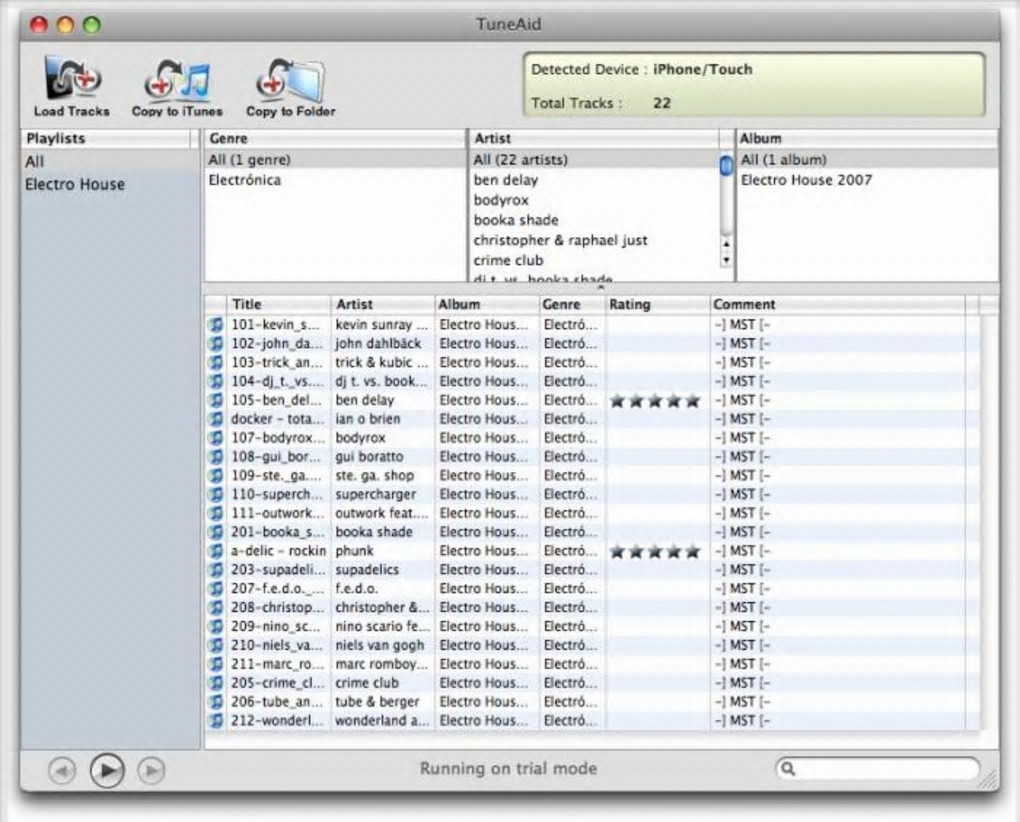Skip to the next track
The image size is (1020, 822).
151,771
